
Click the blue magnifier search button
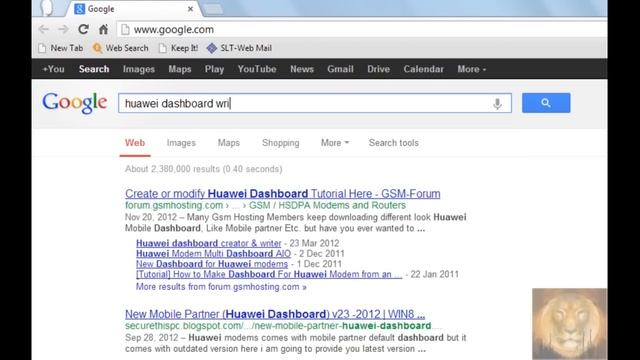[x=546, y=103]
